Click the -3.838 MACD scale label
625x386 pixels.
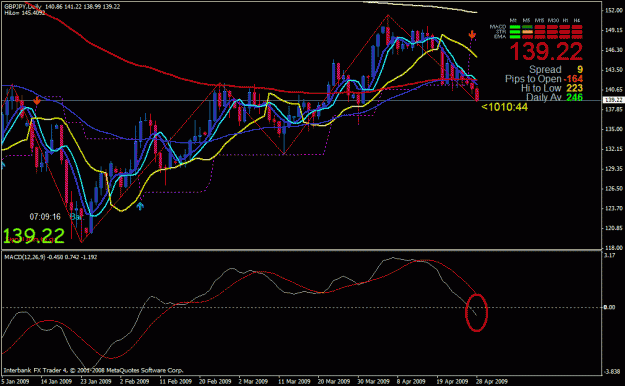612,371
